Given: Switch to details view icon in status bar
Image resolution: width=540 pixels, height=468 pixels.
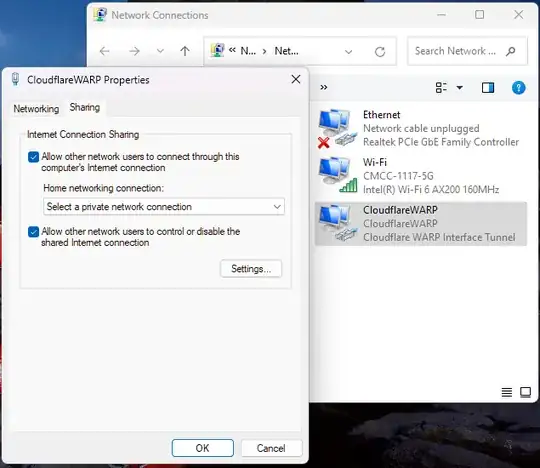Looking at the screenshot, I should [x=507, y=392].
